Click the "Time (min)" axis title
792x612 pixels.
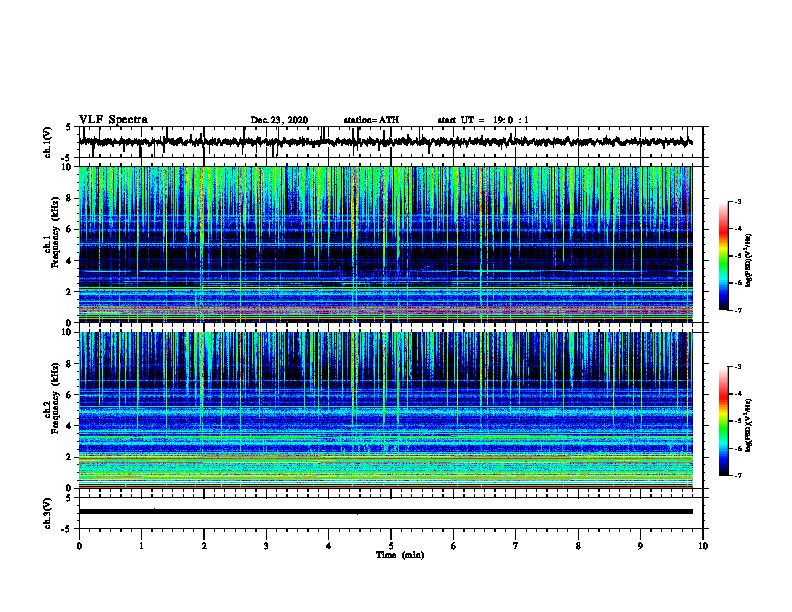[x=400, y=555]
